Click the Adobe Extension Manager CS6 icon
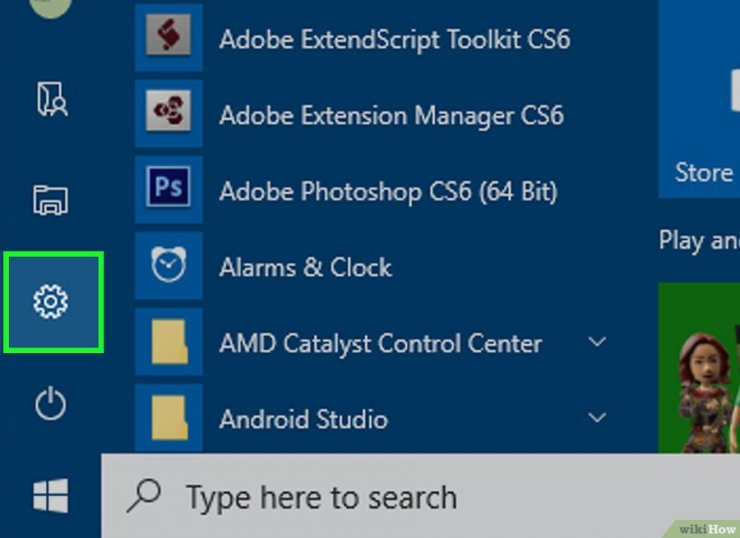The image size is (740, 538). 168,114
